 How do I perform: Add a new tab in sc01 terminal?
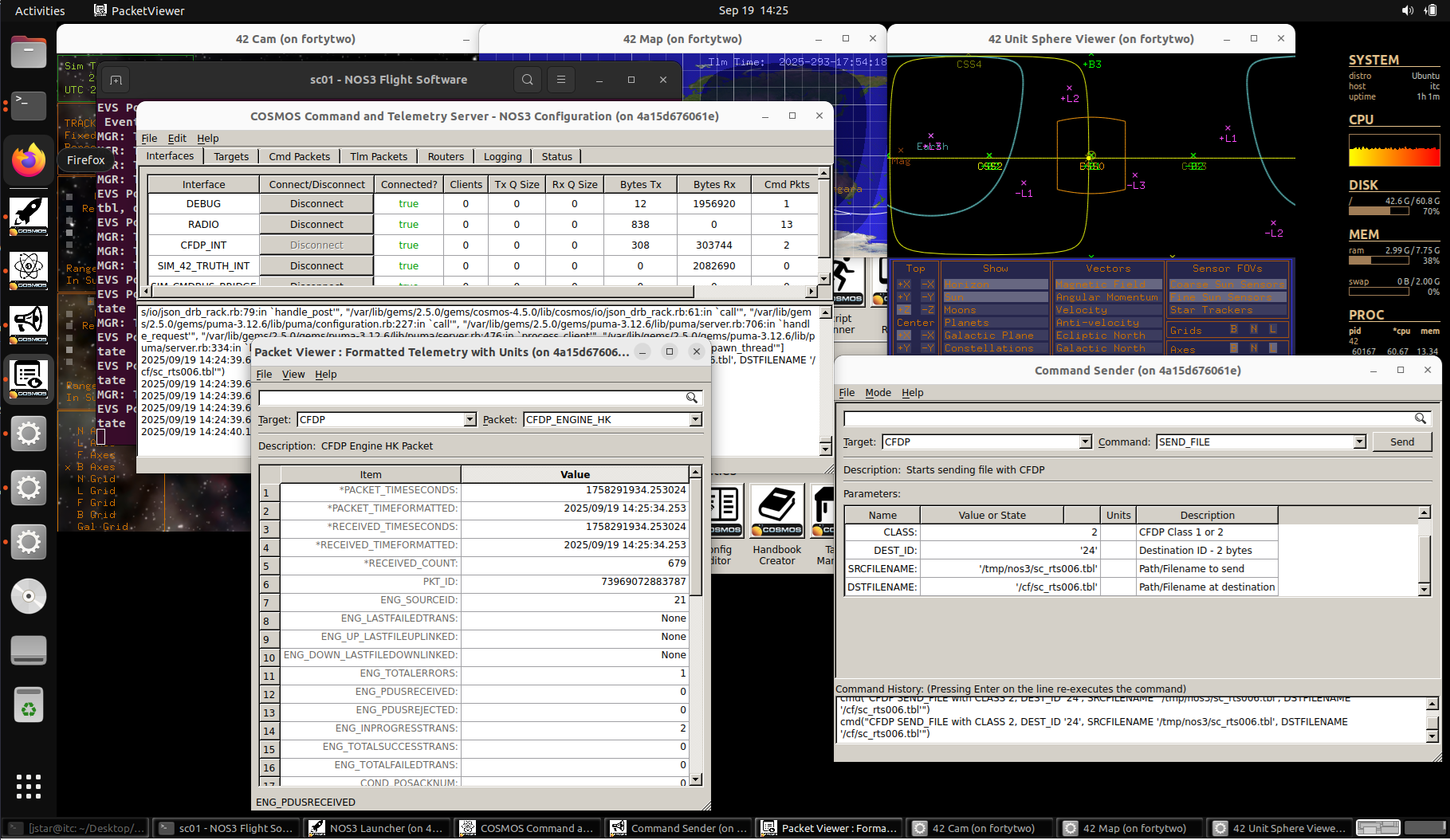[116, 80]
